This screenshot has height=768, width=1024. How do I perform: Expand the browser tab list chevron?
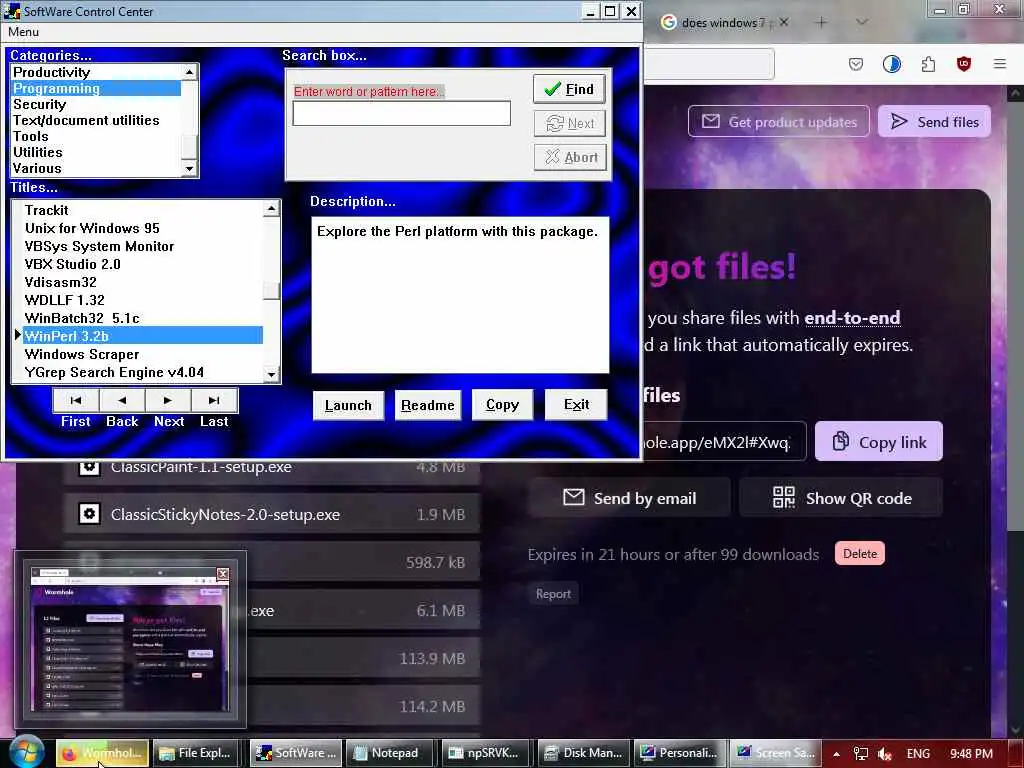(862, 22)
